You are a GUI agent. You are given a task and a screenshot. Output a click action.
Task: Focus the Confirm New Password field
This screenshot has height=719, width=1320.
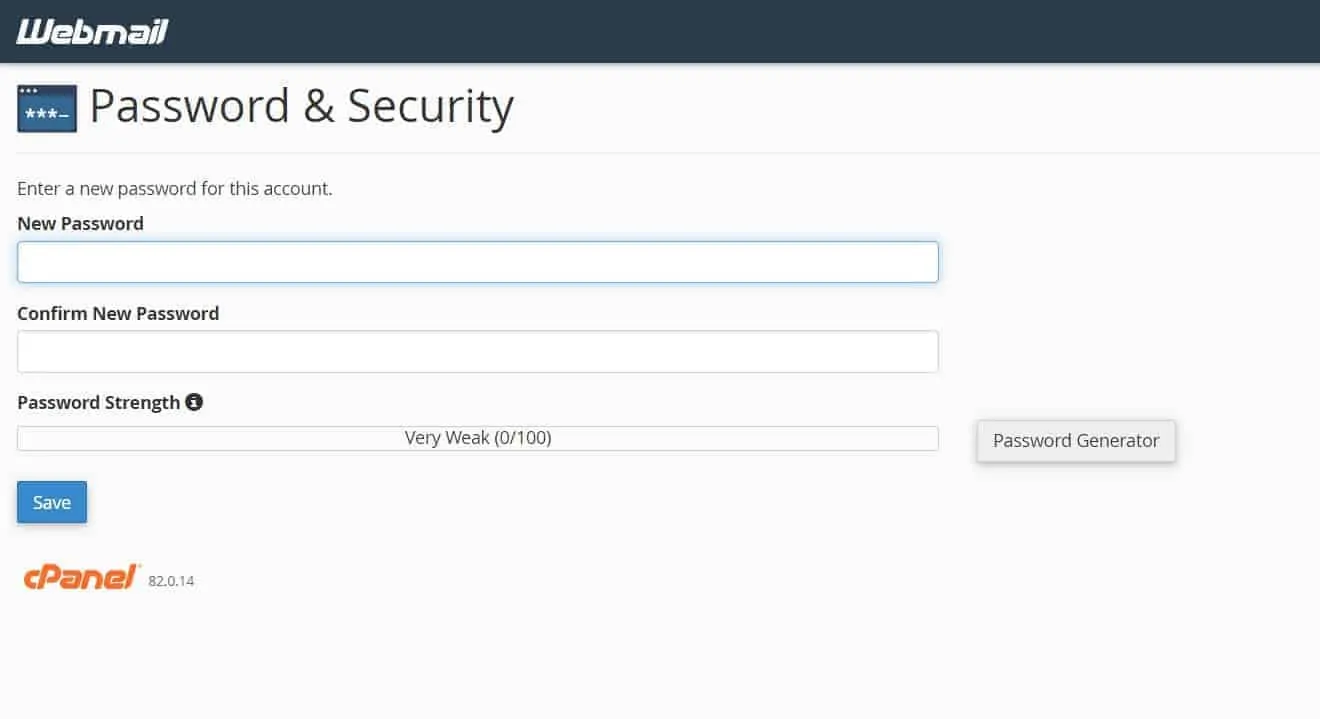click(478, 352)
